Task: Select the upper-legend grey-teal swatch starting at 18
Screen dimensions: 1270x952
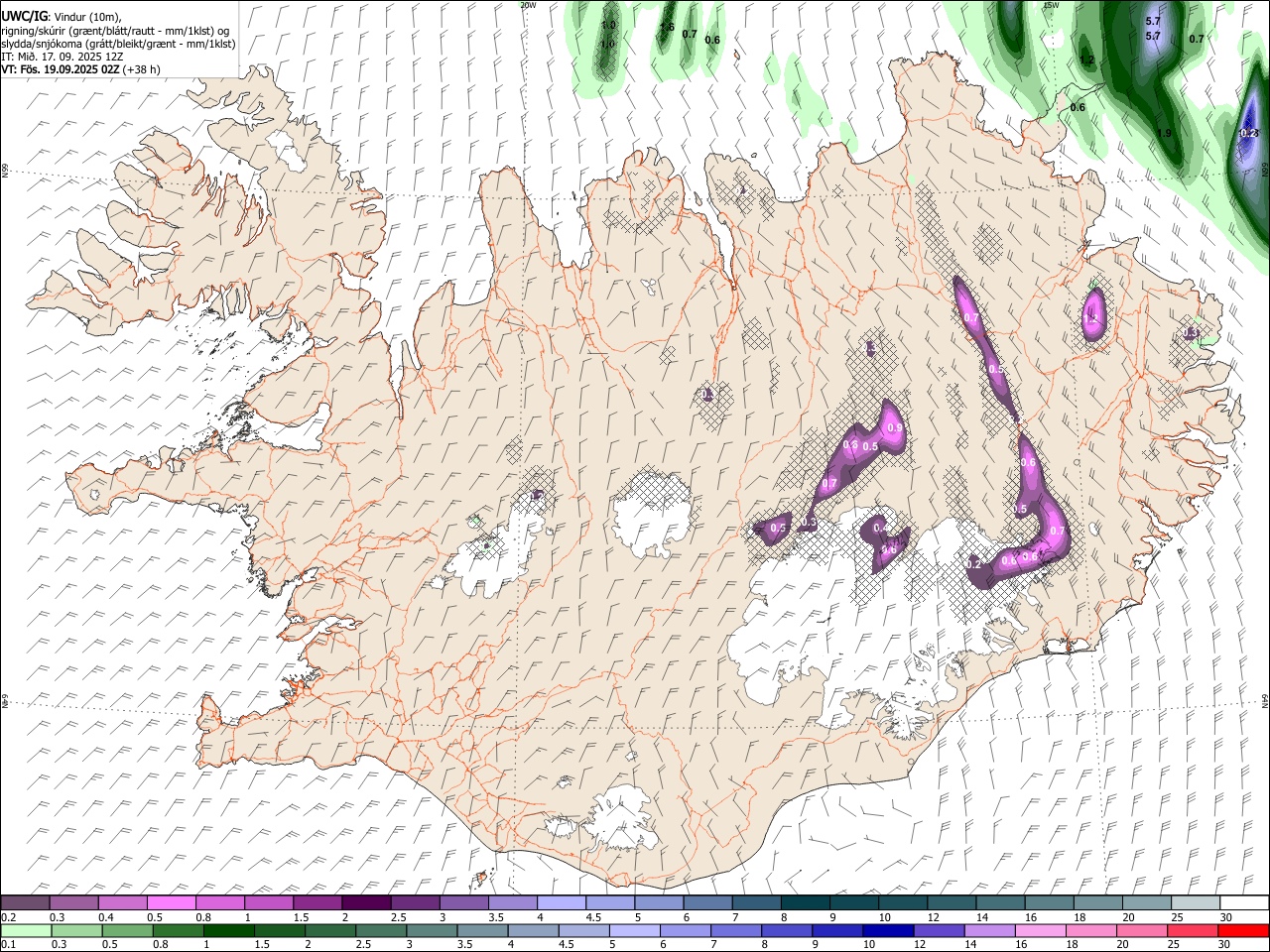Action: pyautogui.click(x=1097, y=903)
